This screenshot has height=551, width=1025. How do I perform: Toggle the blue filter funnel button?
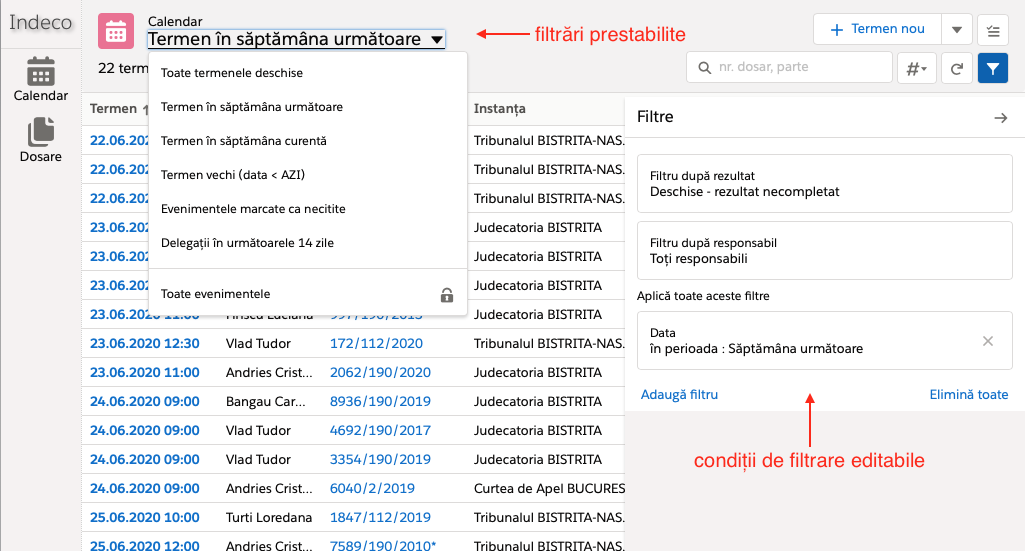pos(992,68)
